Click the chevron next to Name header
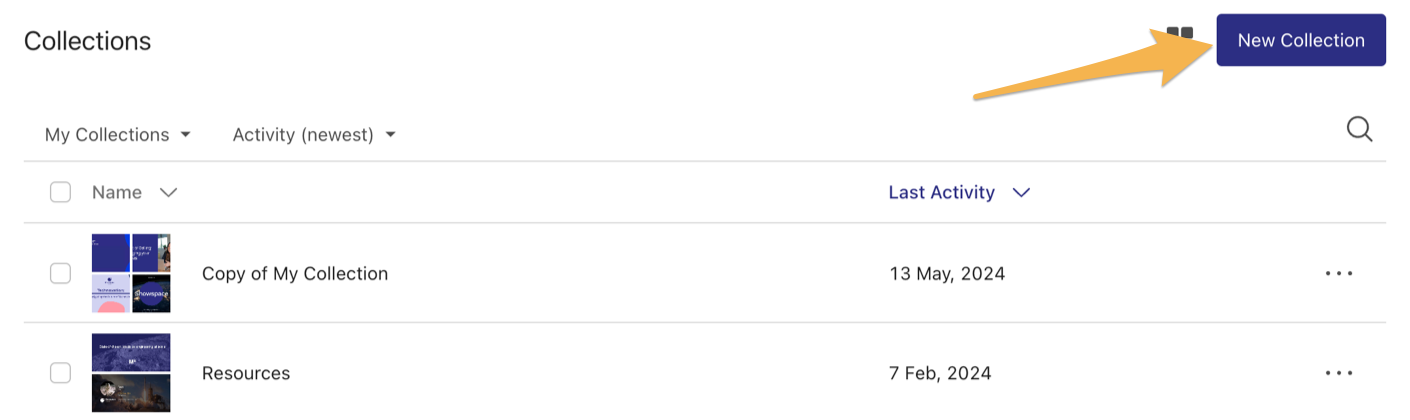Image resolution: width=1410 pixels, height=420 pixels. pos(168,192)
